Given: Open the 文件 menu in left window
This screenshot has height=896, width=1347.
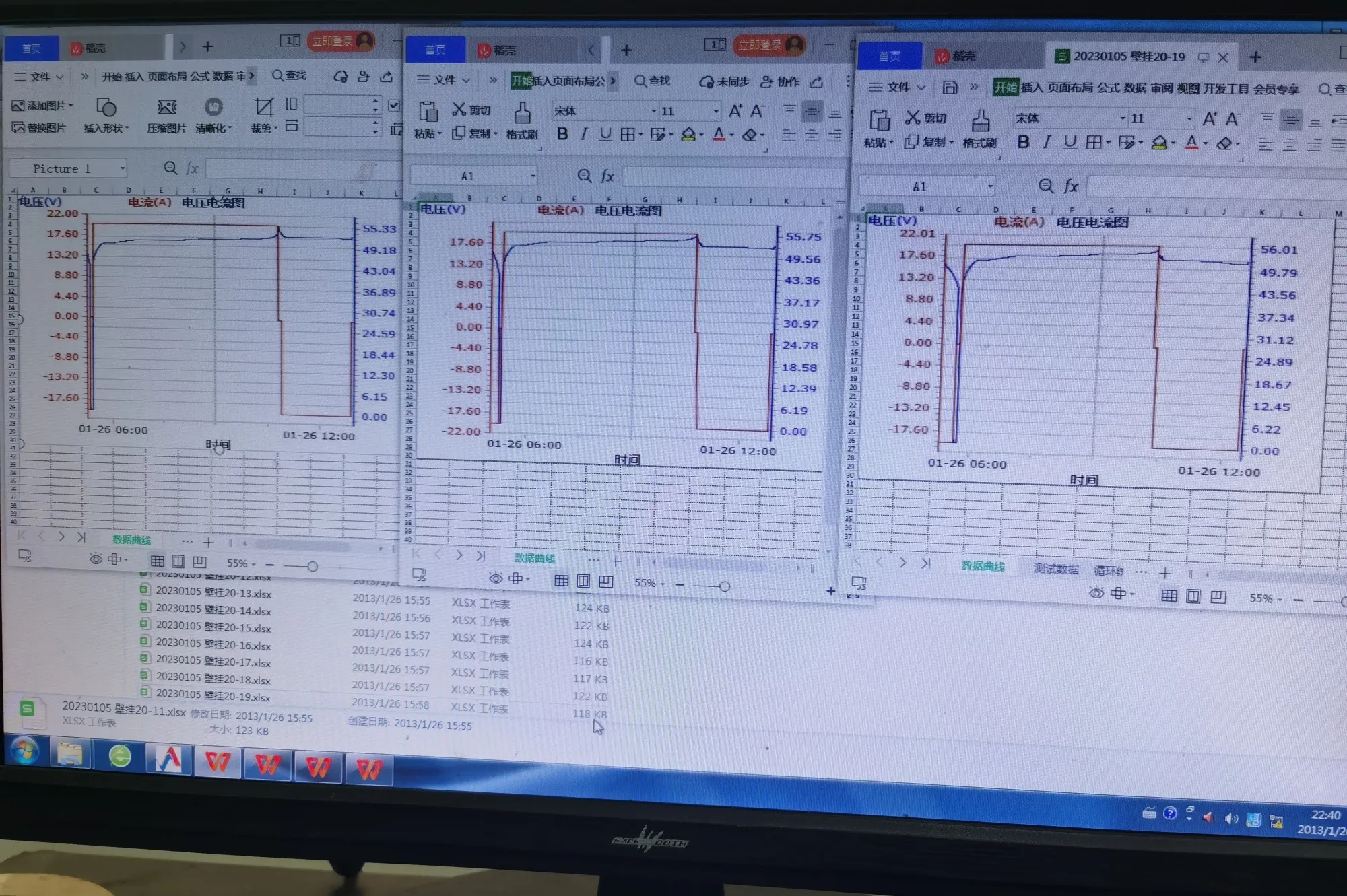Looking at the screenshot, I should [39, 77].
